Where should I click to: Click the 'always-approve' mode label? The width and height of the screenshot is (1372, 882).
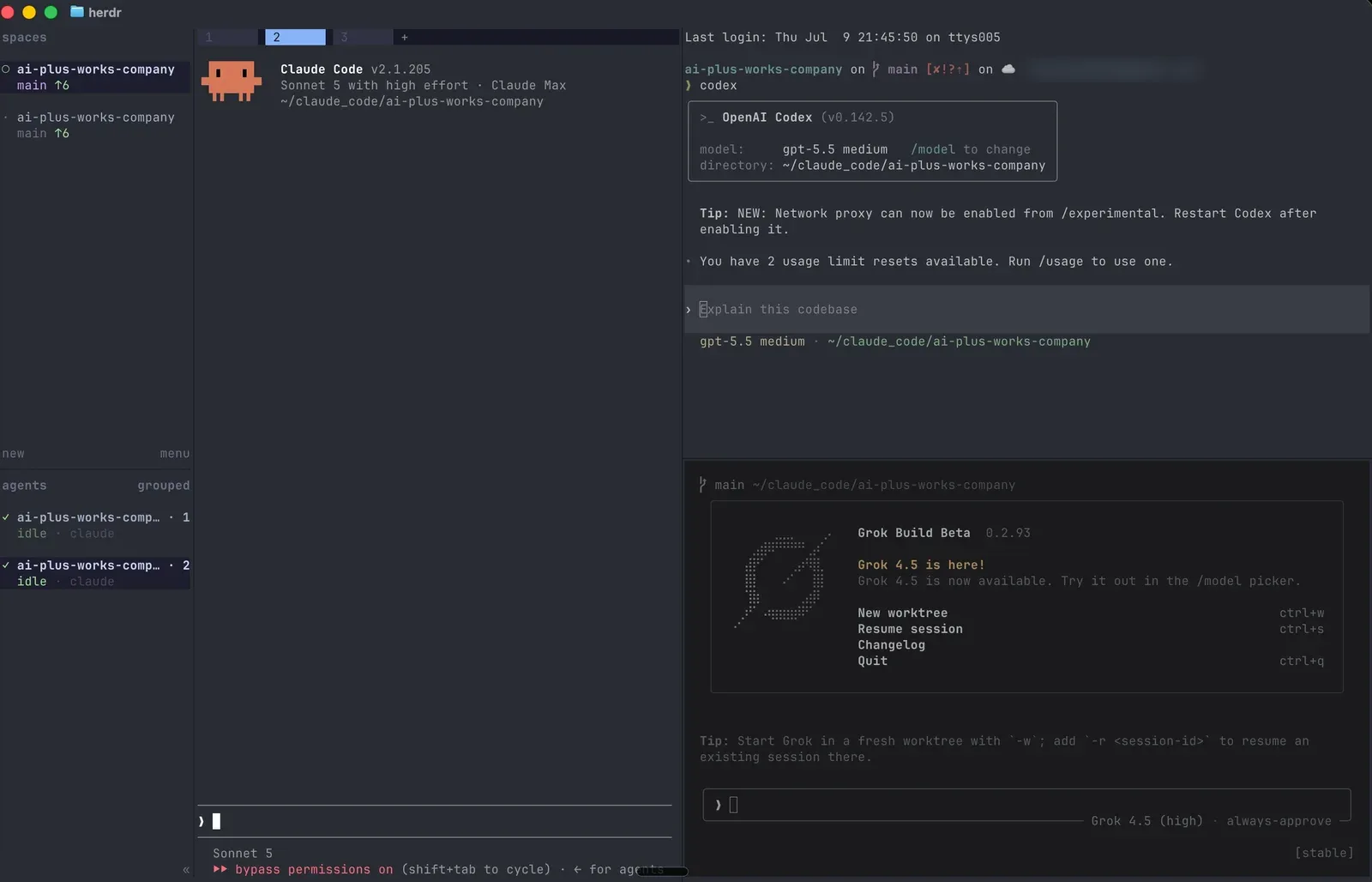[1279, 821]
